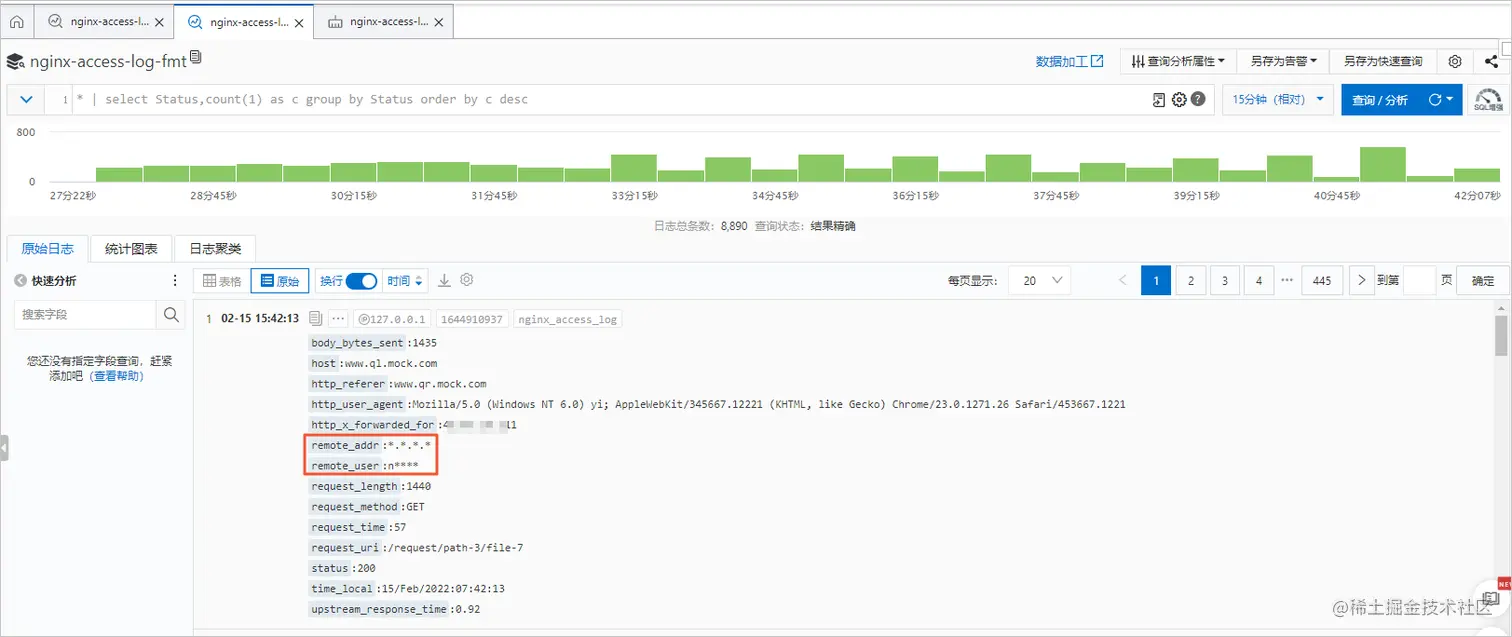Click into the SQL query input box
The height and width of the screenshot is (637, 1512).
[x=610, y=99]
